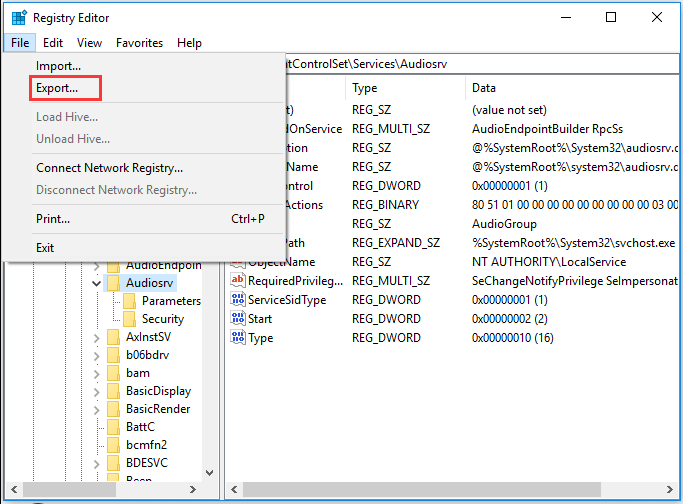The image size is (683, 504).
Task: Click values pane scroll right arrow
Action: pyautogui.click(x=670, y=489)
